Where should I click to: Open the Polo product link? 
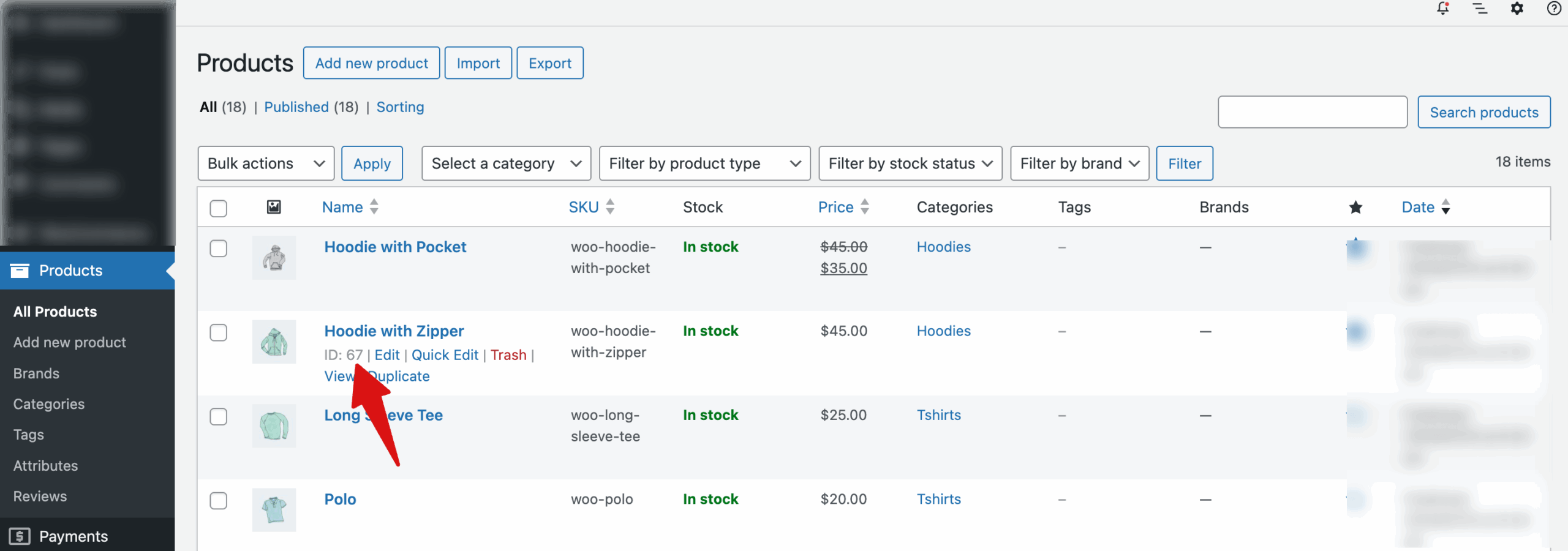[340, 499]
